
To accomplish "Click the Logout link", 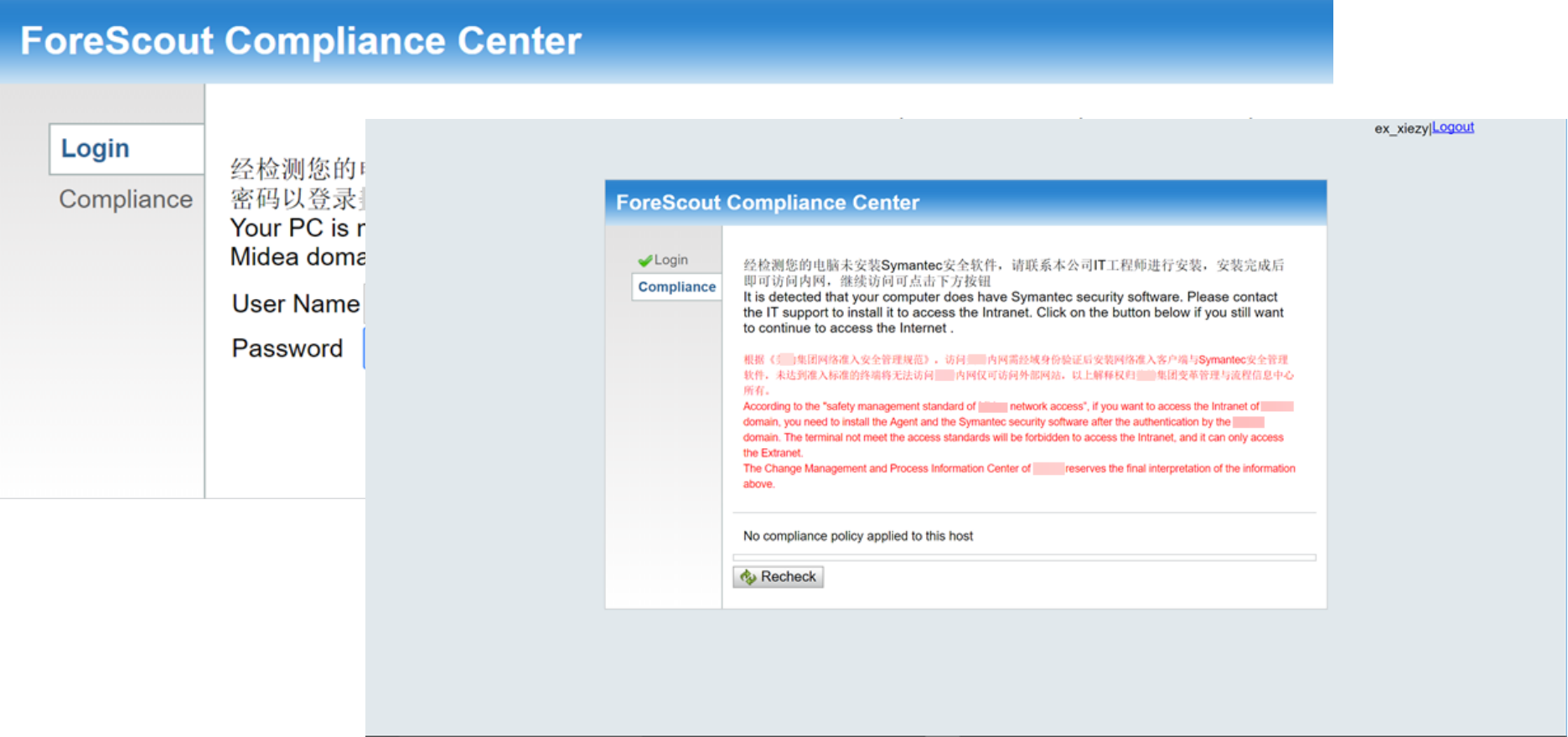I will pyautogui.click(x=1452, y=127).
